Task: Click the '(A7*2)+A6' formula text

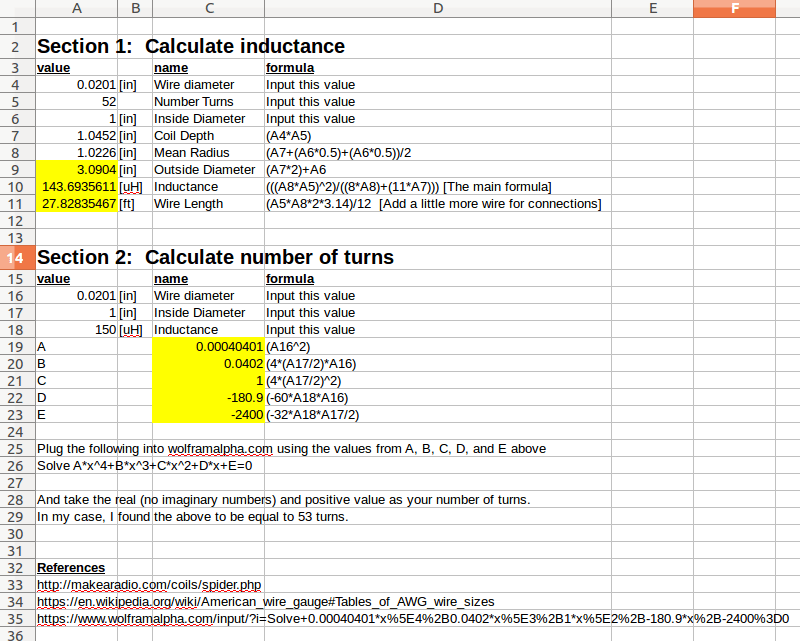Action: click(296, 169)
